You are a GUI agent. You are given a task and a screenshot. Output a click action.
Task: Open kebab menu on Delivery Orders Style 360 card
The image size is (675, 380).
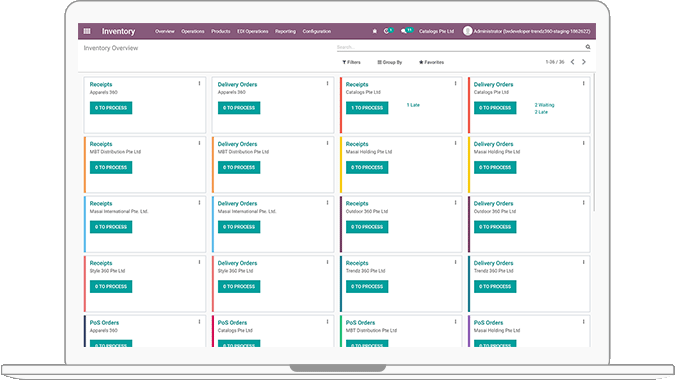(327, 262)
